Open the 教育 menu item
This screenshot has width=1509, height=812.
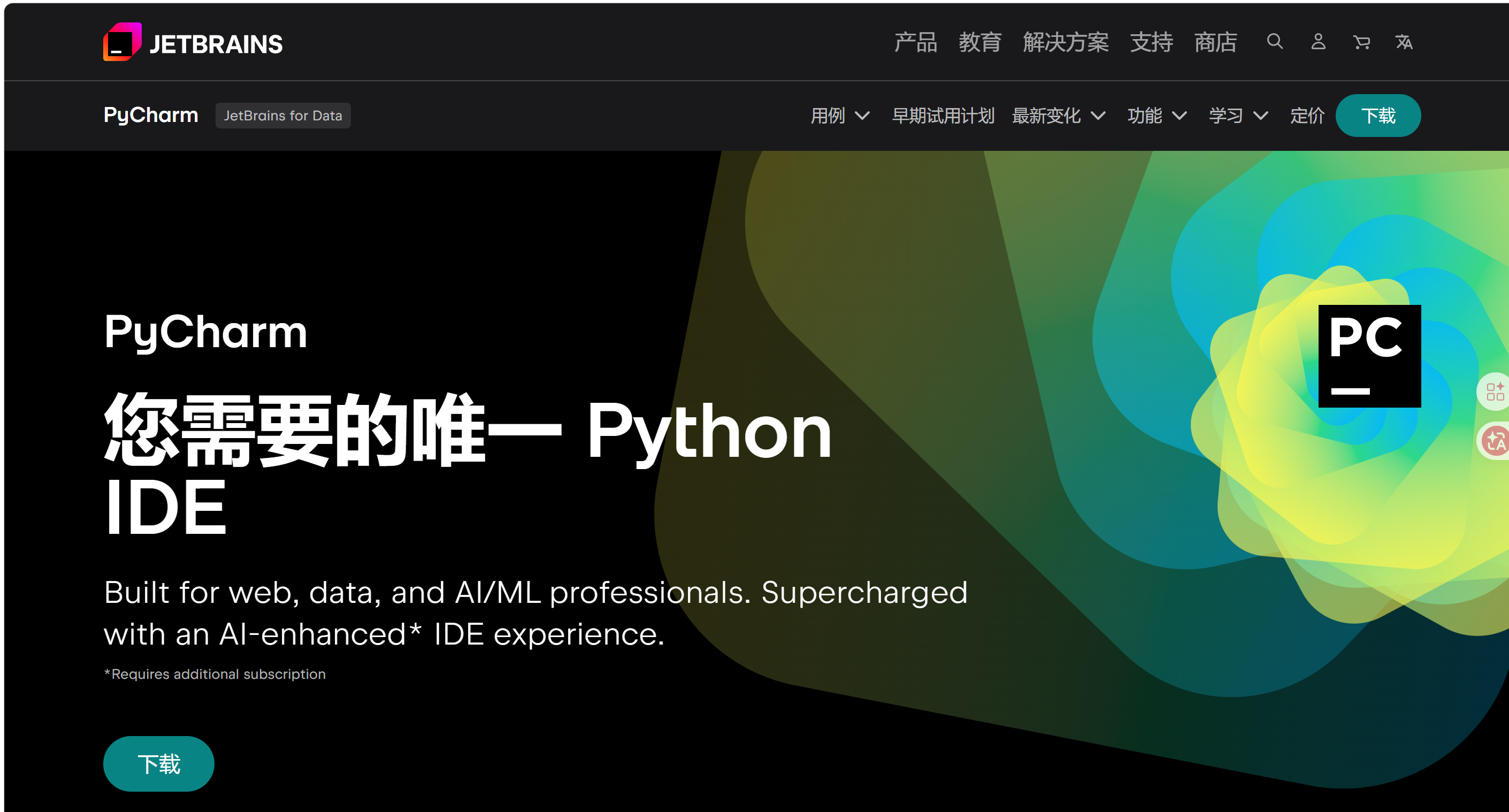pyautogui.click(x=979, y=42)
